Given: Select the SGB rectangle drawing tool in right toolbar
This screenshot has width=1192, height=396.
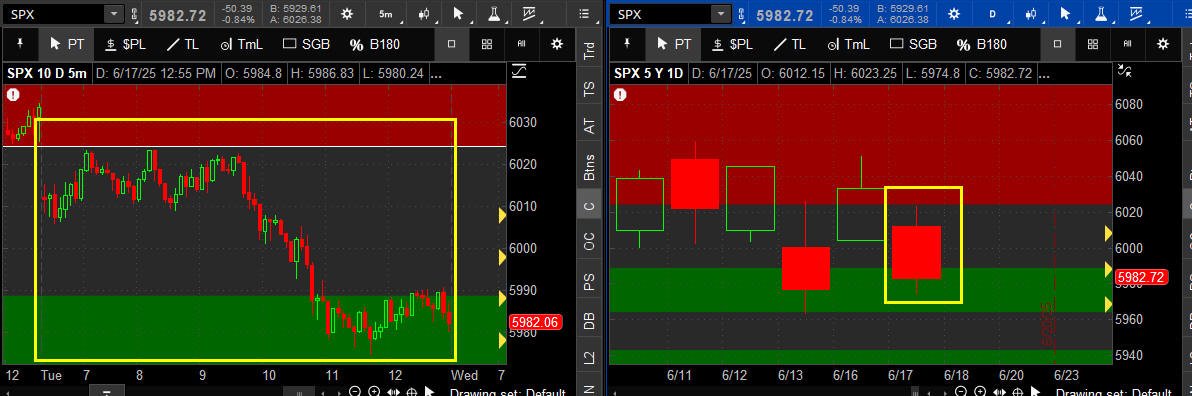Looking at the screenshot, I should 913,44.
